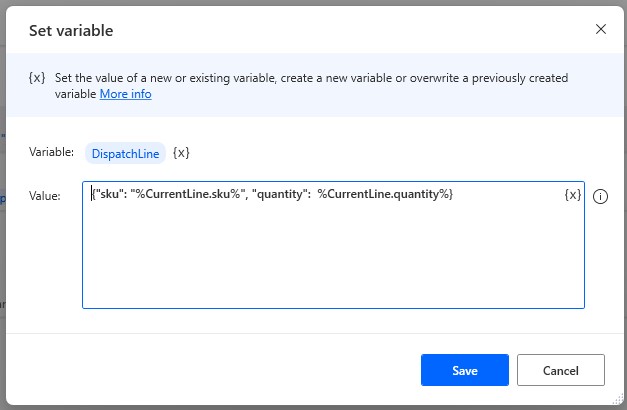627x410 pixels.
Task: Select the DispatchLine variable chip
Action: click(125, 153)
